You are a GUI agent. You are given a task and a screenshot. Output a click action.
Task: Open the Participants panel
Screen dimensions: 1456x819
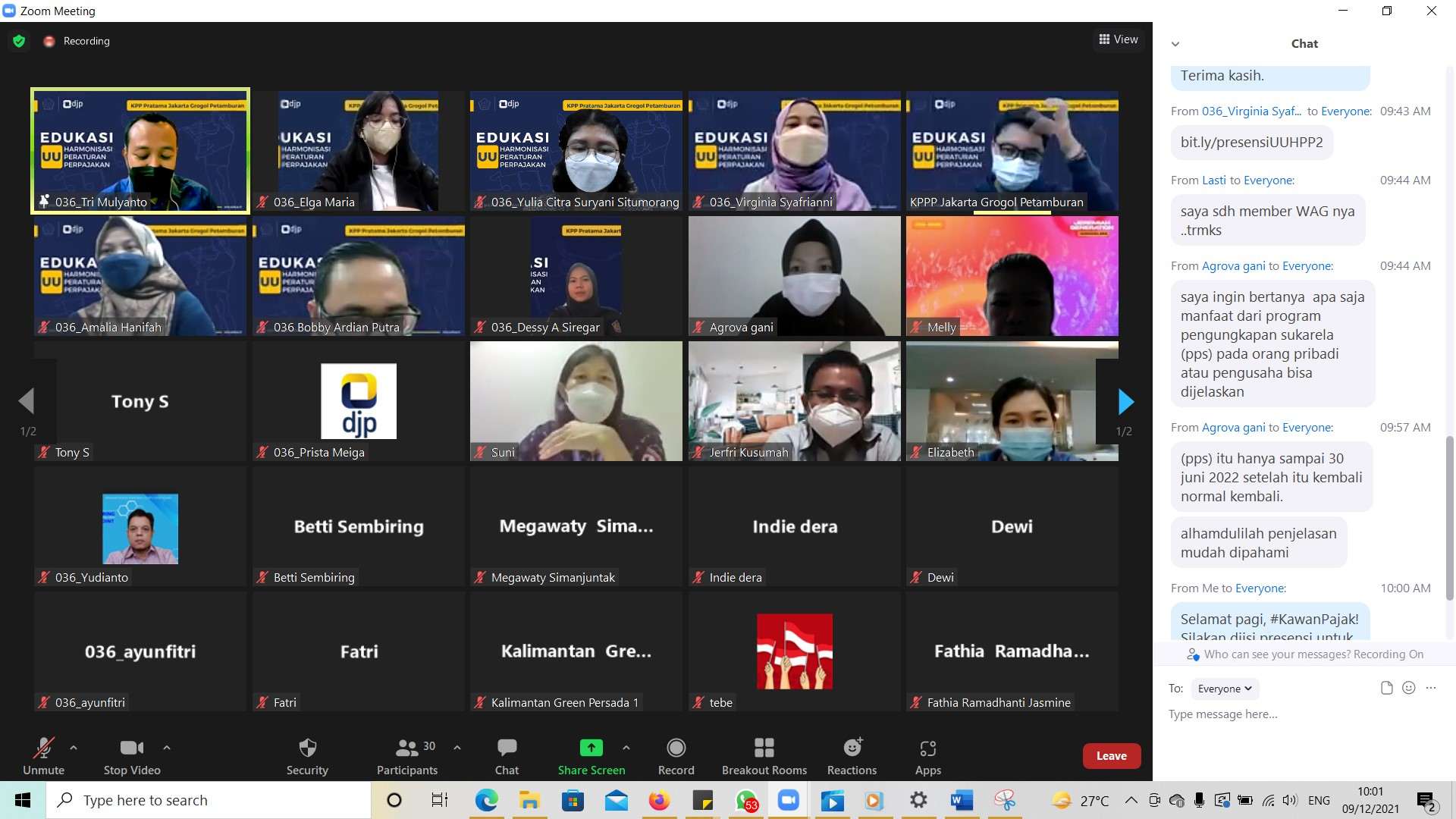click(x=407, y=756)
